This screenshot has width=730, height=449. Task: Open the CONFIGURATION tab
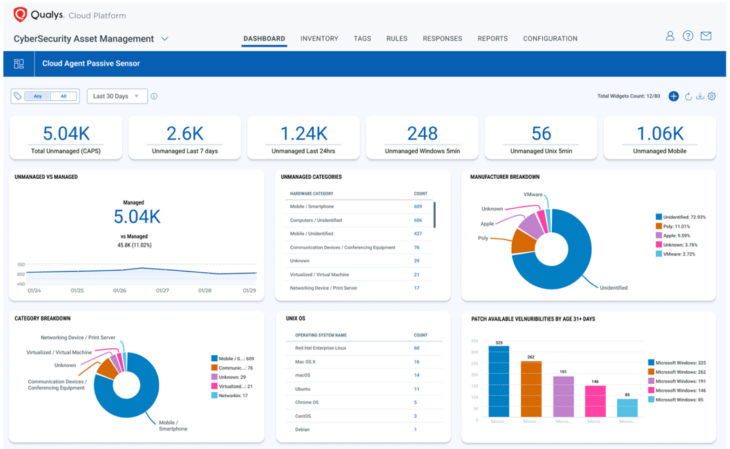(x=550, y=39)
